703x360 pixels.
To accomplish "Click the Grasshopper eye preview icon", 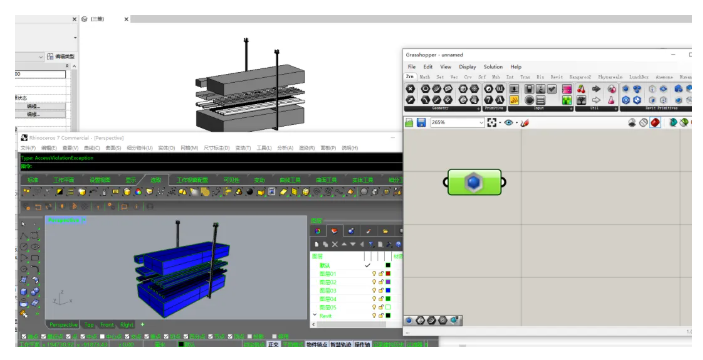I will pyautogui.click(x=508, y=122).
